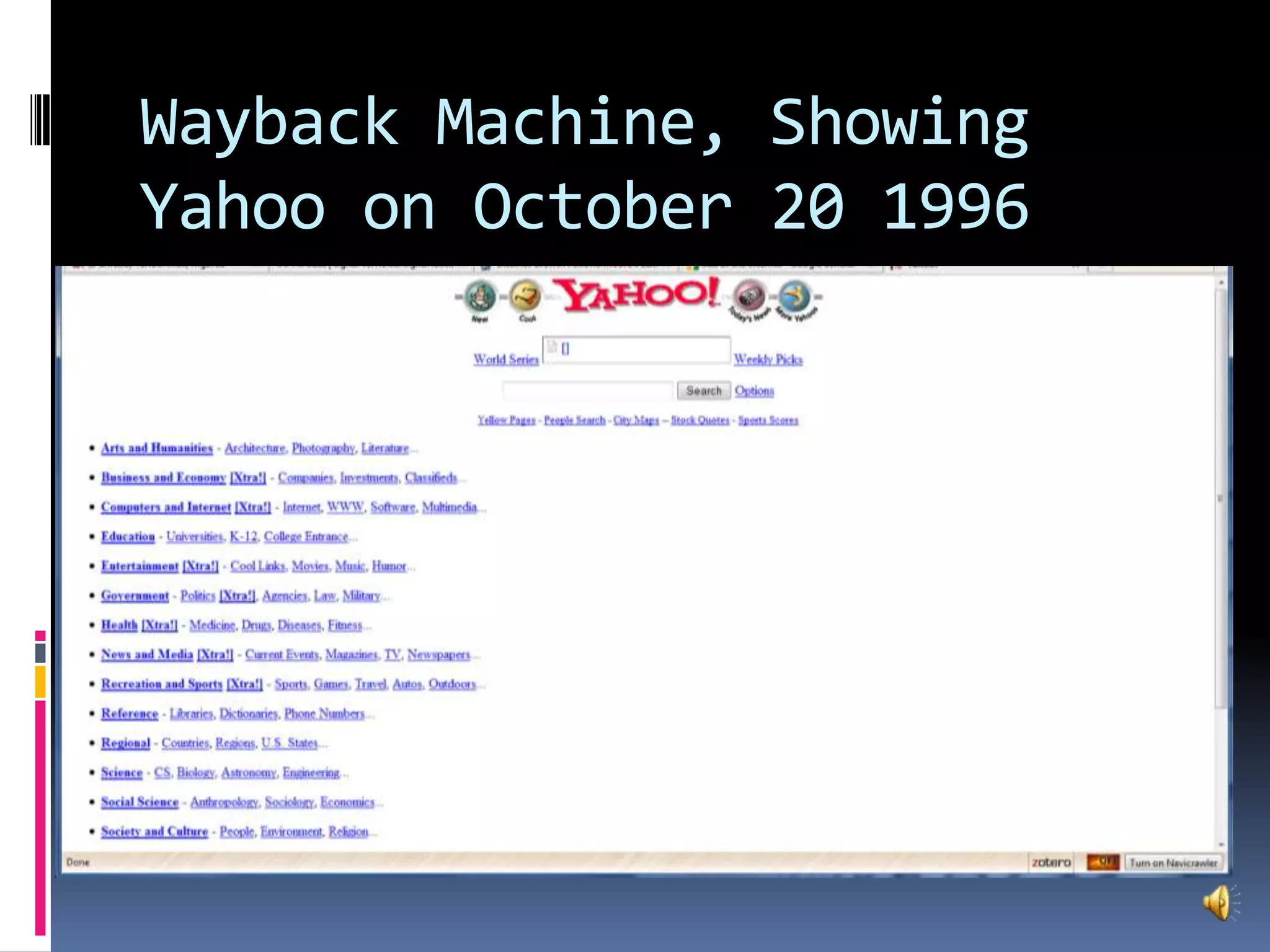Follow the Weekly Picks link
The width and height of the screenshot is (1270, 952).
[x=768, y=359]
